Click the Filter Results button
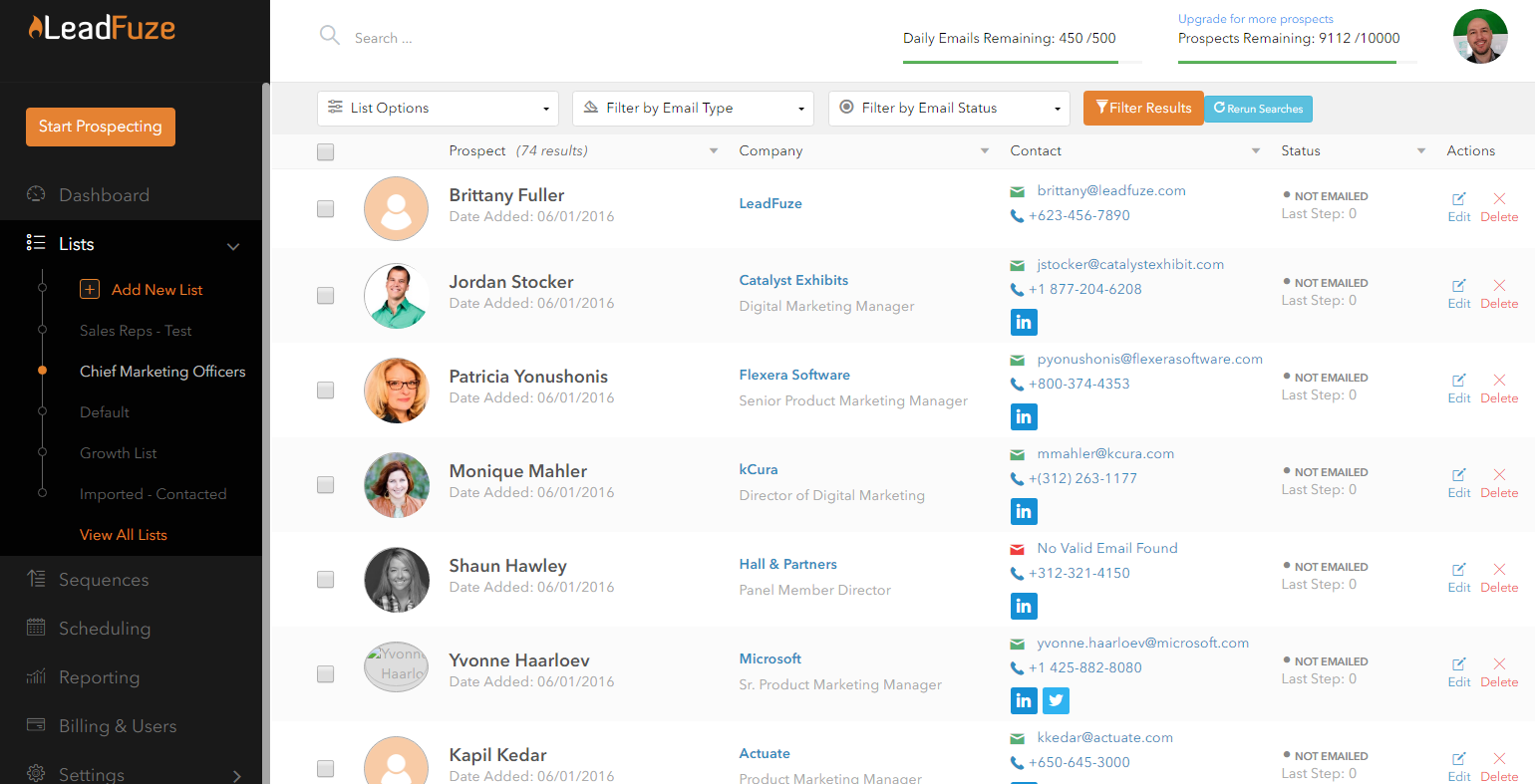The height and width of the screenshot is (784, 1535). 1143,108
